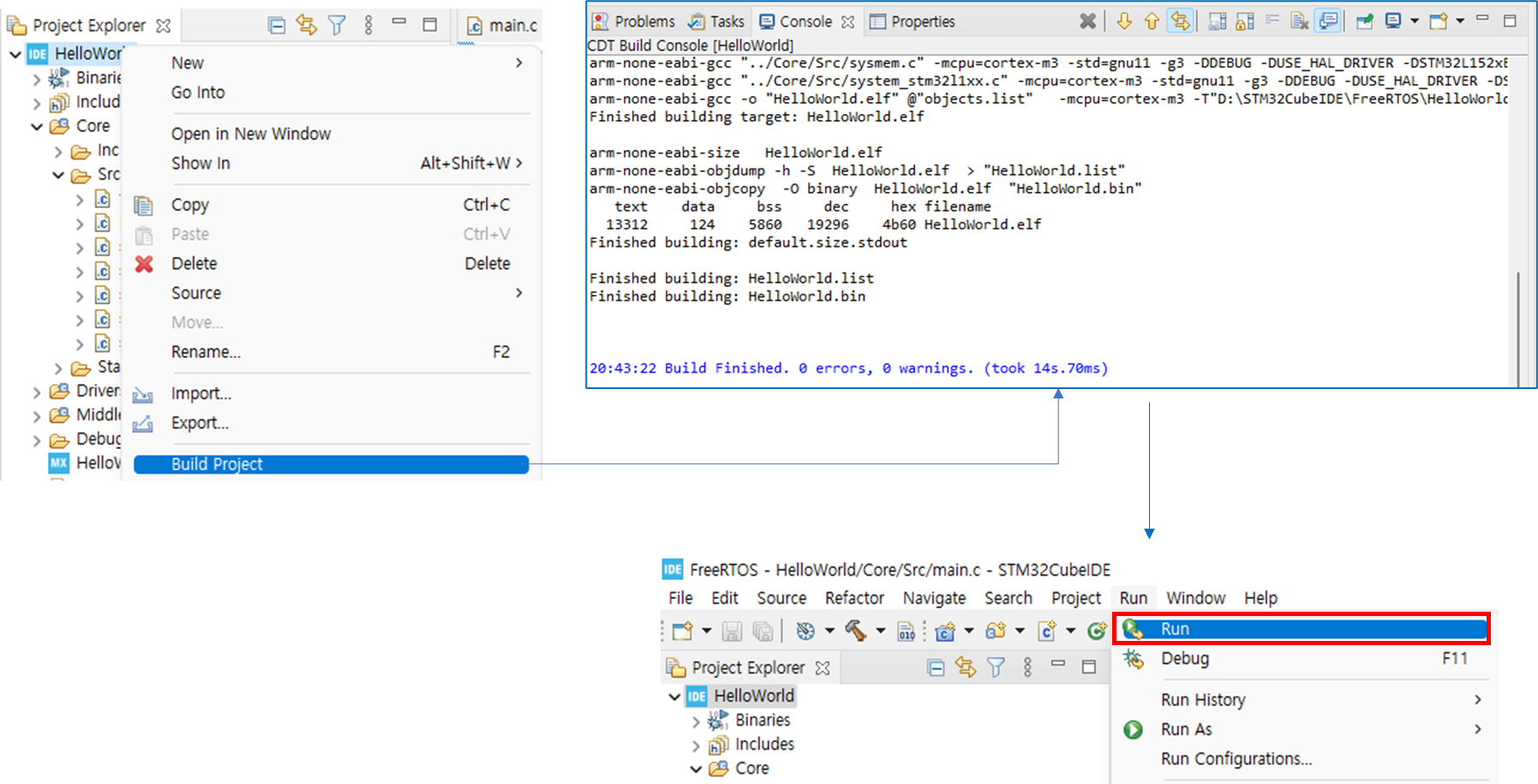Click the Save disk icon in main toolbar

tap(732, 631)
